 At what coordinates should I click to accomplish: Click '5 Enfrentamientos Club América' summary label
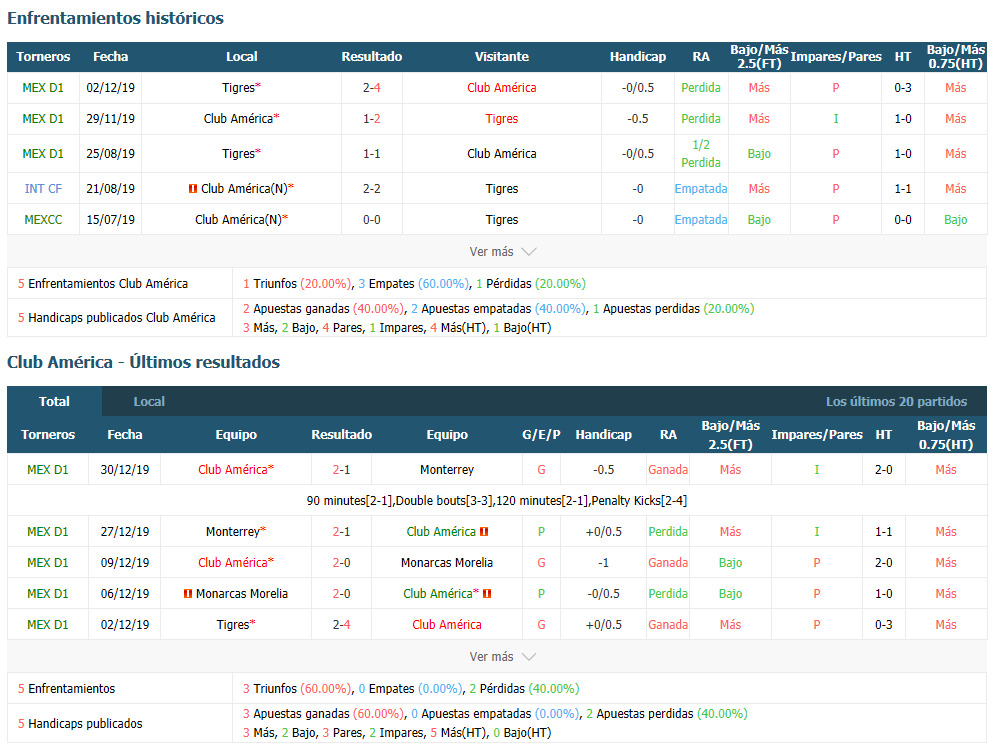tap(103, 283)
